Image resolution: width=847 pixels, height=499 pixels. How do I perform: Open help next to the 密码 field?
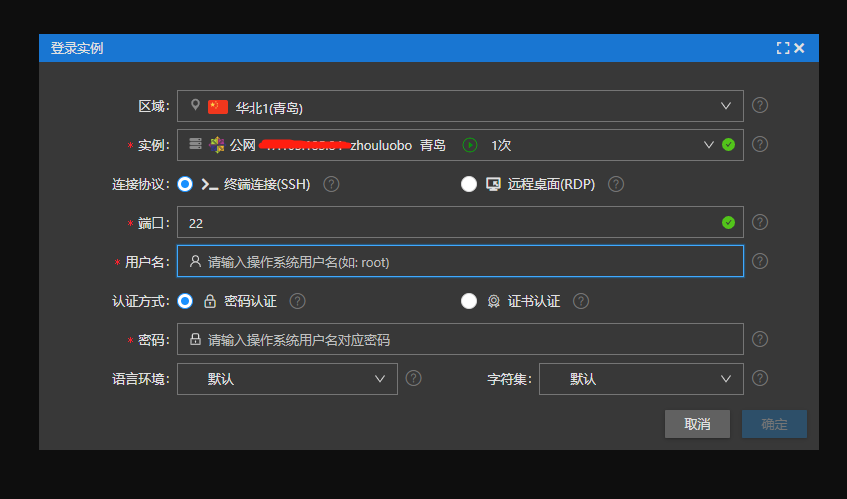[x=759, y=339]
